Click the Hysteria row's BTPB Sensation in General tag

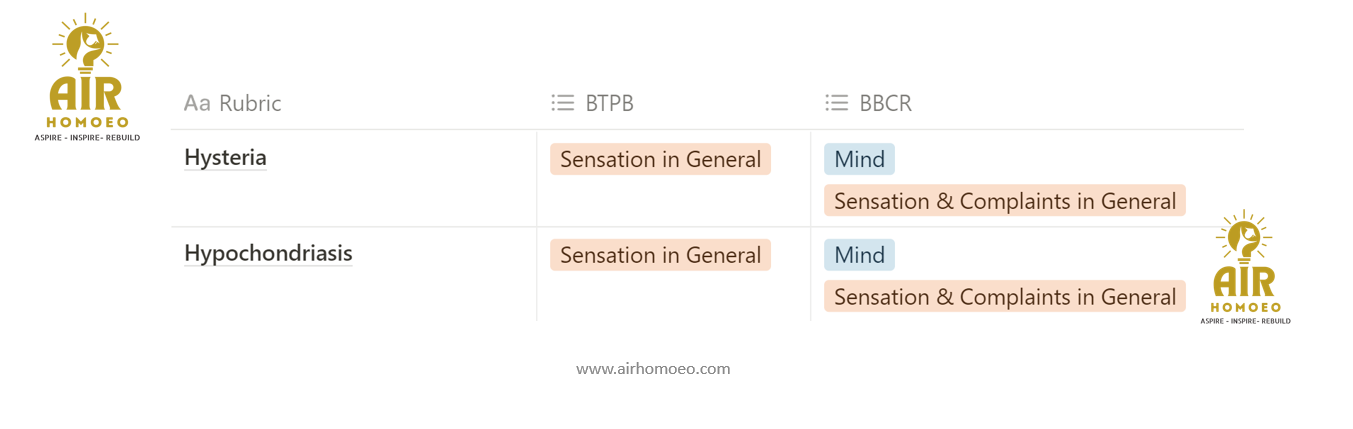(660, 159)
